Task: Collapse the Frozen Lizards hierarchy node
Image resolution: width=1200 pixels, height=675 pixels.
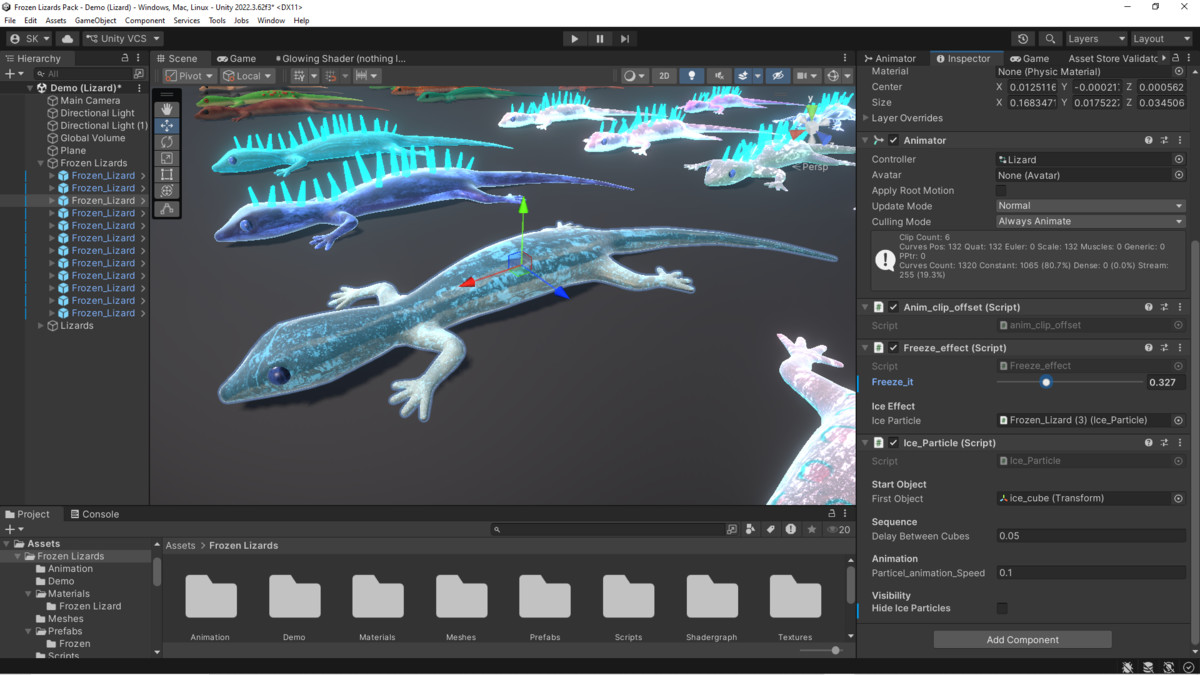Action: tap(41, 163)
